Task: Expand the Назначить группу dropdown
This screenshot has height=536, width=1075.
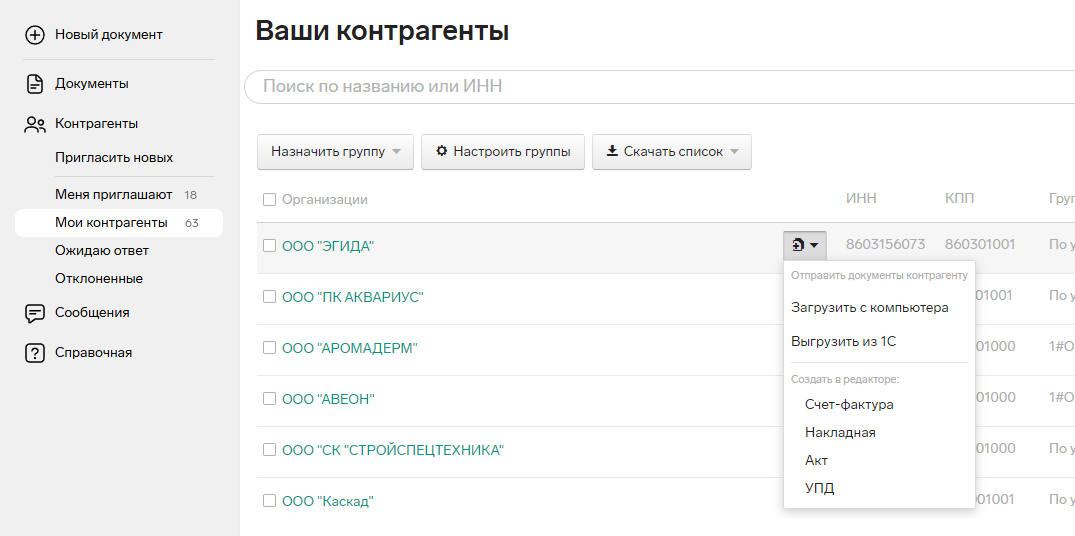Action: pos(397,152)
